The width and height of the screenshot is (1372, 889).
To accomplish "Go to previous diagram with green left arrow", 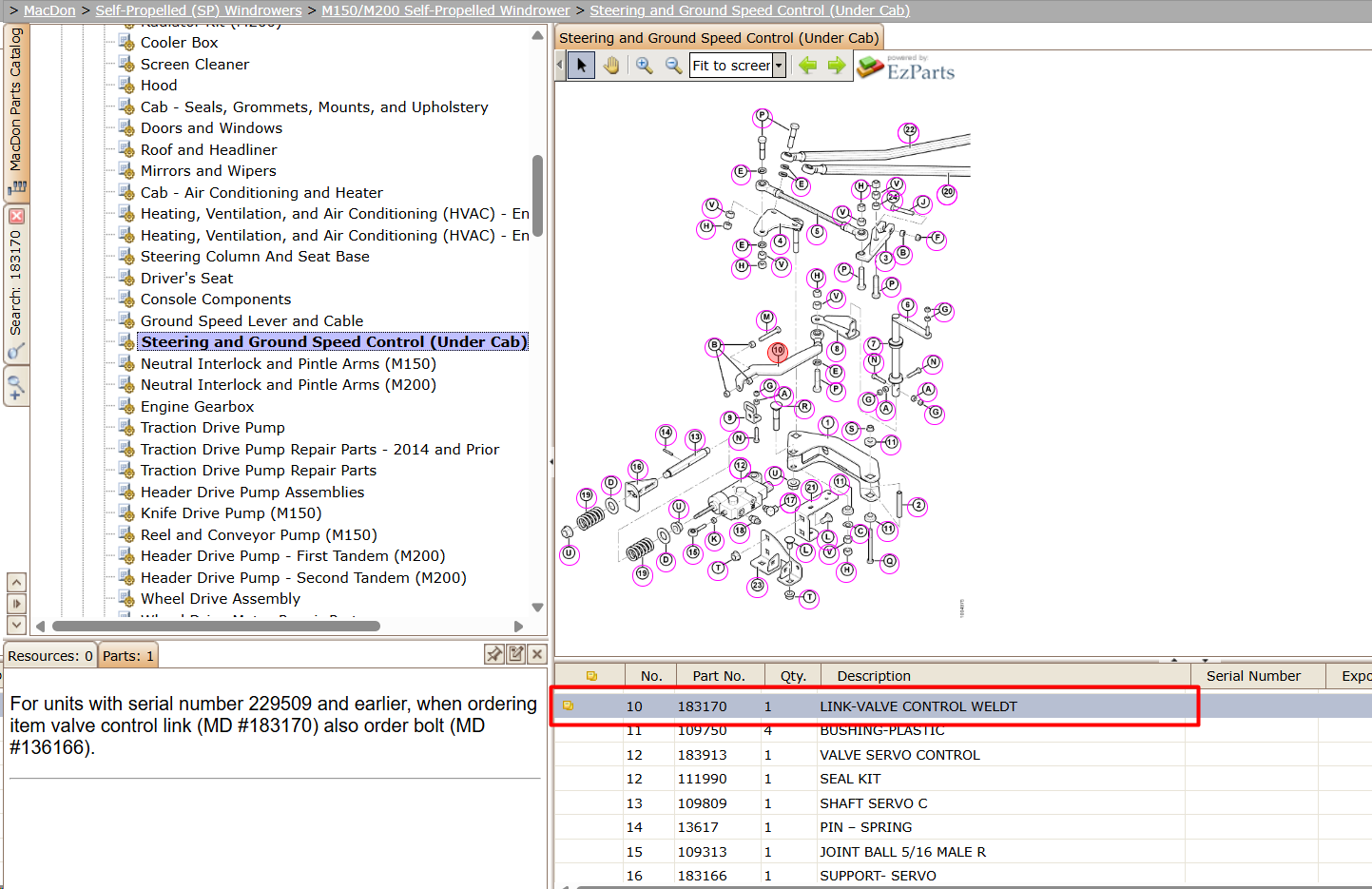I will click(808, 66).
